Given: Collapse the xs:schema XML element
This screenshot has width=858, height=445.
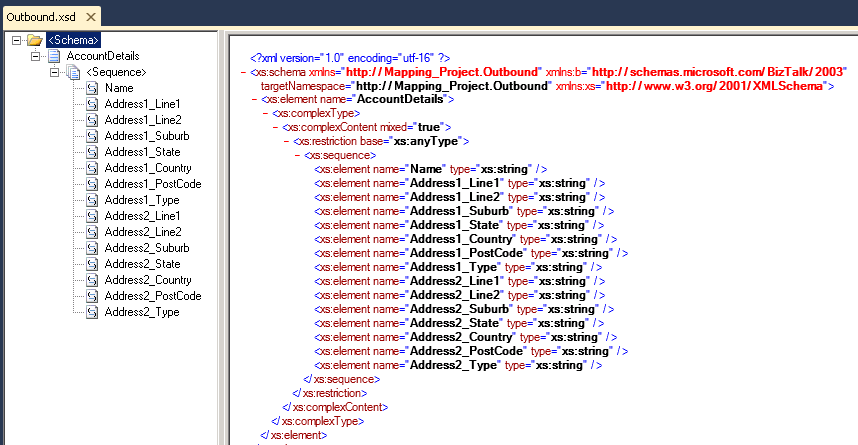Looking at the screenshot, I should point(244,73).
